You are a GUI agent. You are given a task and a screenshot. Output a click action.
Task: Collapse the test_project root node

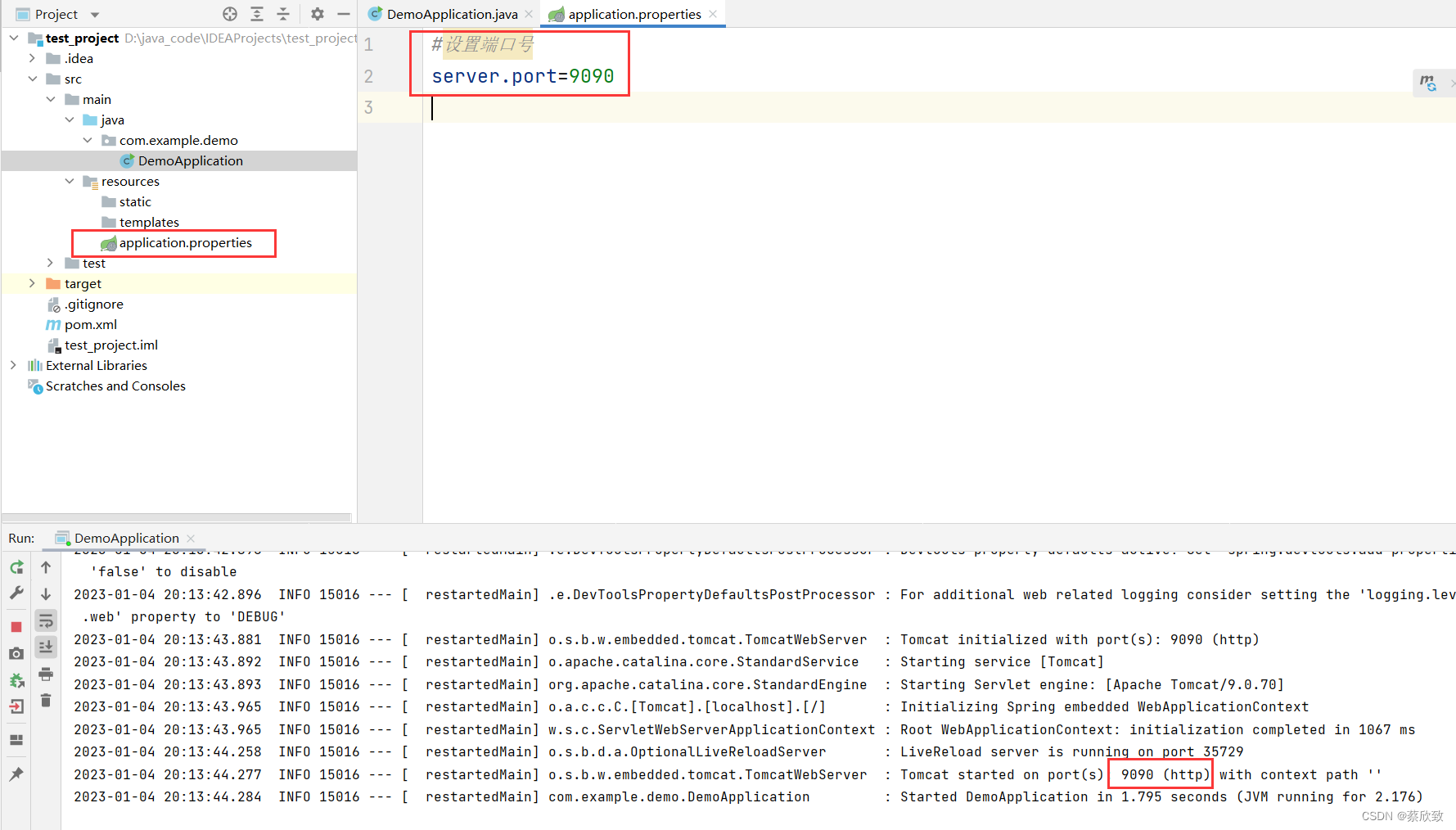pos(14,38)
